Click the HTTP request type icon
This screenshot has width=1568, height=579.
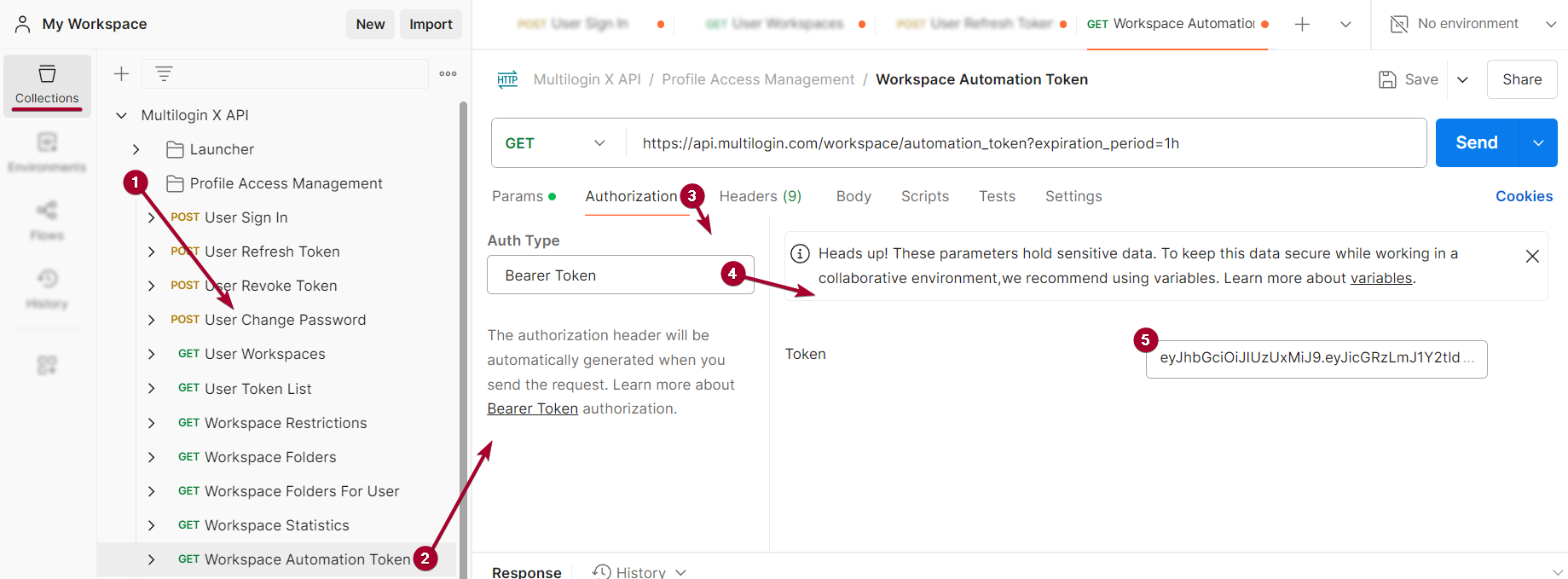tap(507, 79)
